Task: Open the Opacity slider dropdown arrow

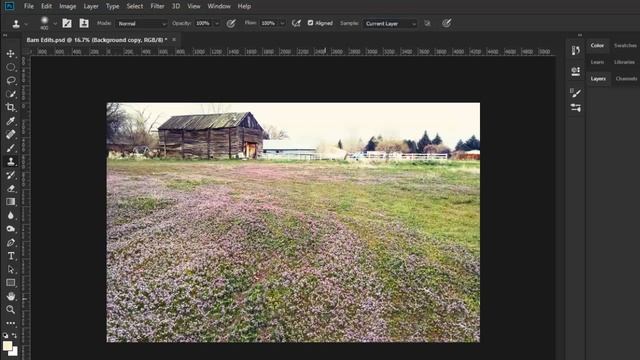Action: (217, 24)
